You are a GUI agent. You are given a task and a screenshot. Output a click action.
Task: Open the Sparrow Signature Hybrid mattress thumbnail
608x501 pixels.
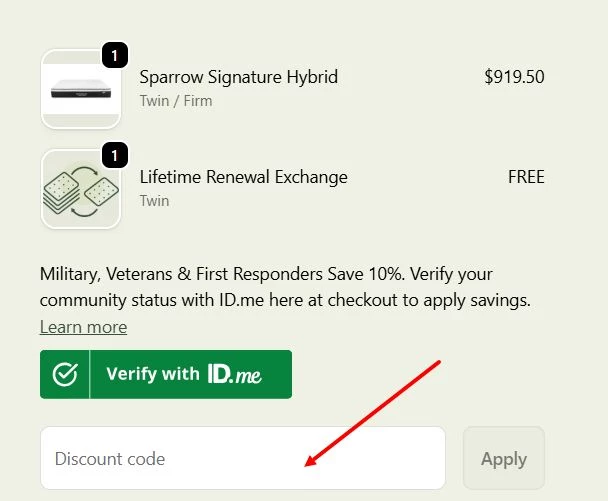point(80,90)
